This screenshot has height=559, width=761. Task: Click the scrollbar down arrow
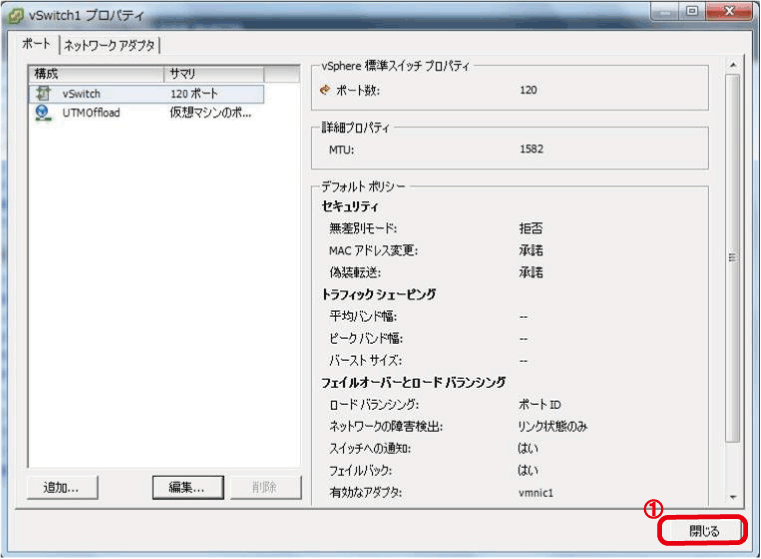[x=733, y=497]
